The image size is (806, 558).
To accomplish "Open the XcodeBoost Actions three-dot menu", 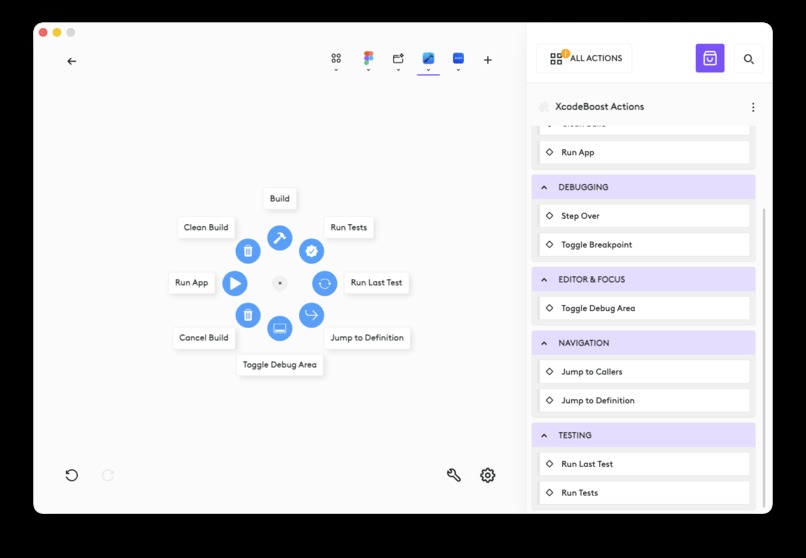I will [753, 107].
